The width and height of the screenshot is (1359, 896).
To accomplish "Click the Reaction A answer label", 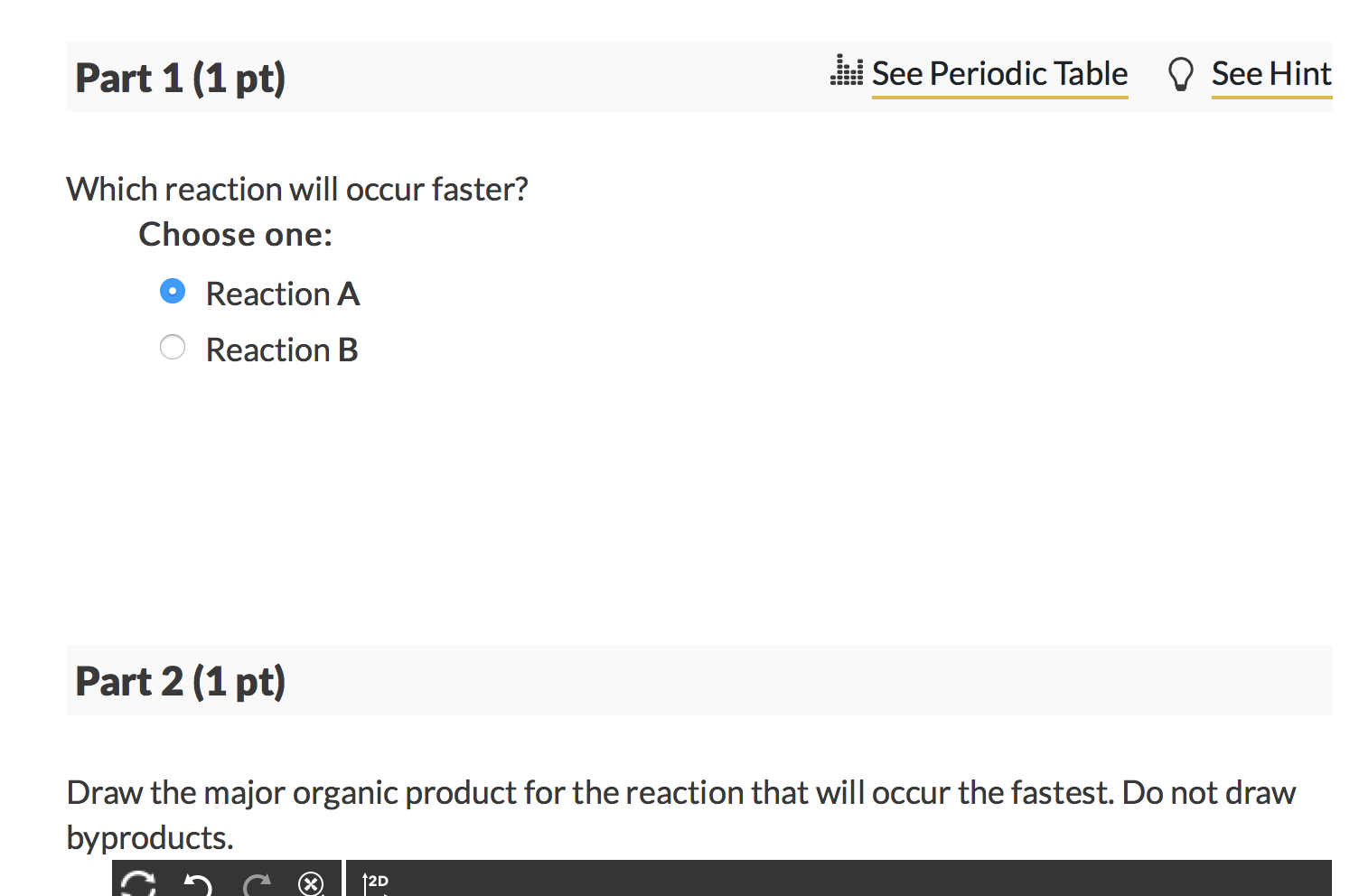I will pos(282,293).
